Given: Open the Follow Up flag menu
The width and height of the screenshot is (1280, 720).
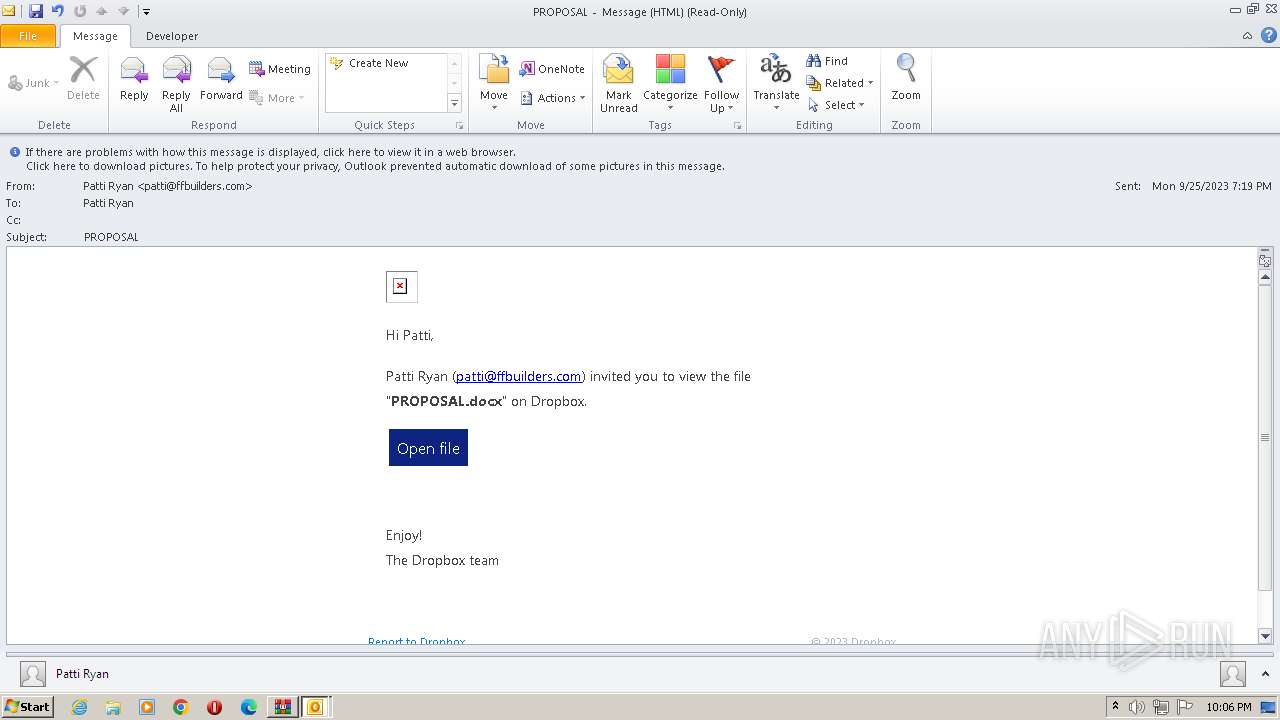Looking at the screenshot, I should coord(721,83).
